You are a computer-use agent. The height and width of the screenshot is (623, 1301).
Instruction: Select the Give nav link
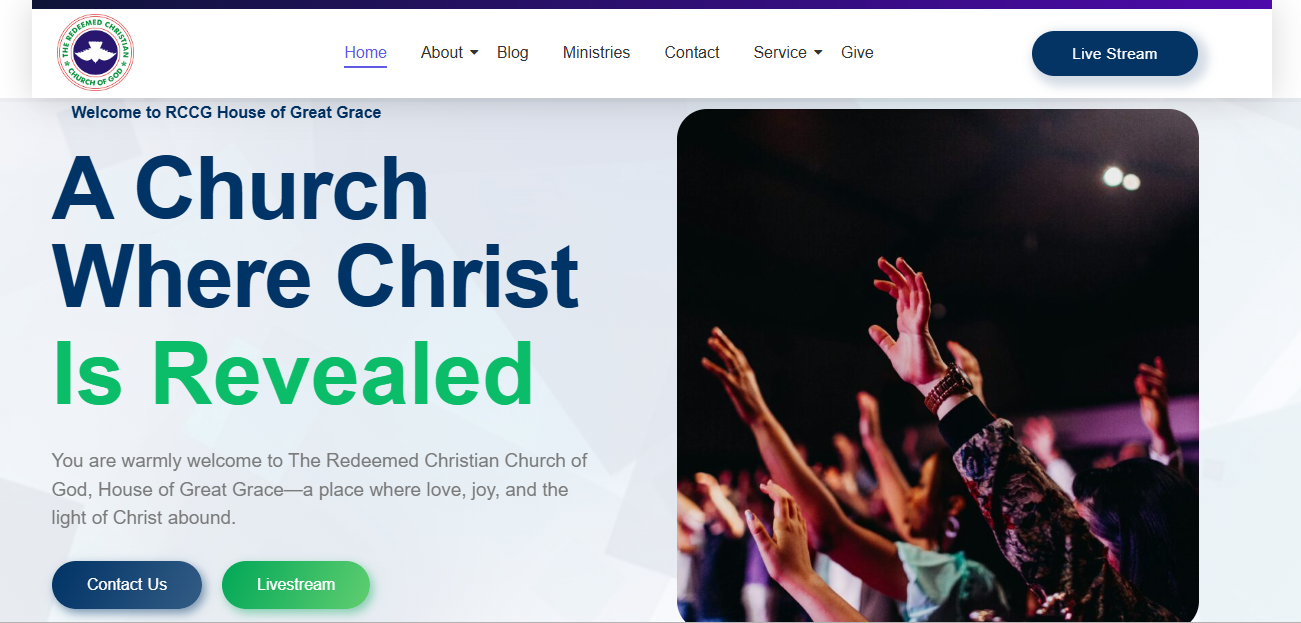857,53
